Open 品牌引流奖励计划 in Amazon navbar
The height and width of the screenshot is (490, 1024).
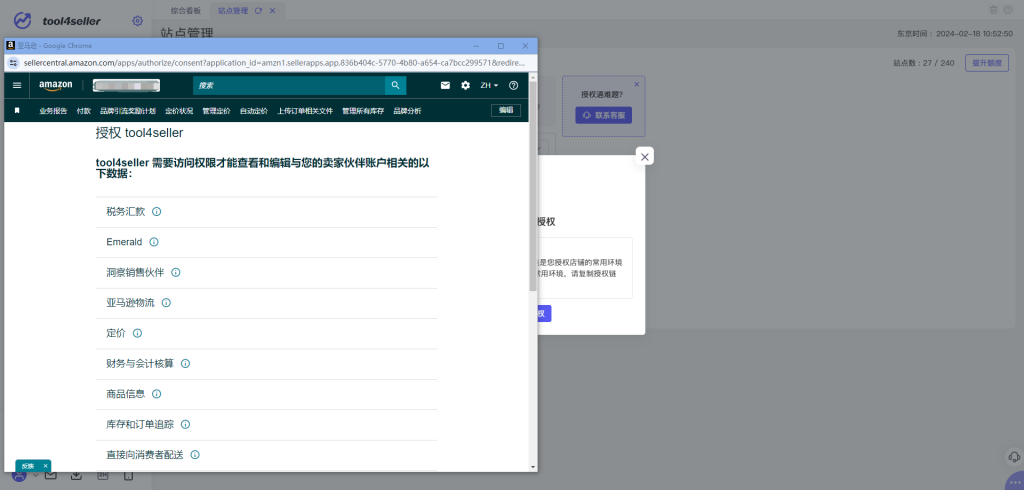pyautogui.click(x=128, y=111)
